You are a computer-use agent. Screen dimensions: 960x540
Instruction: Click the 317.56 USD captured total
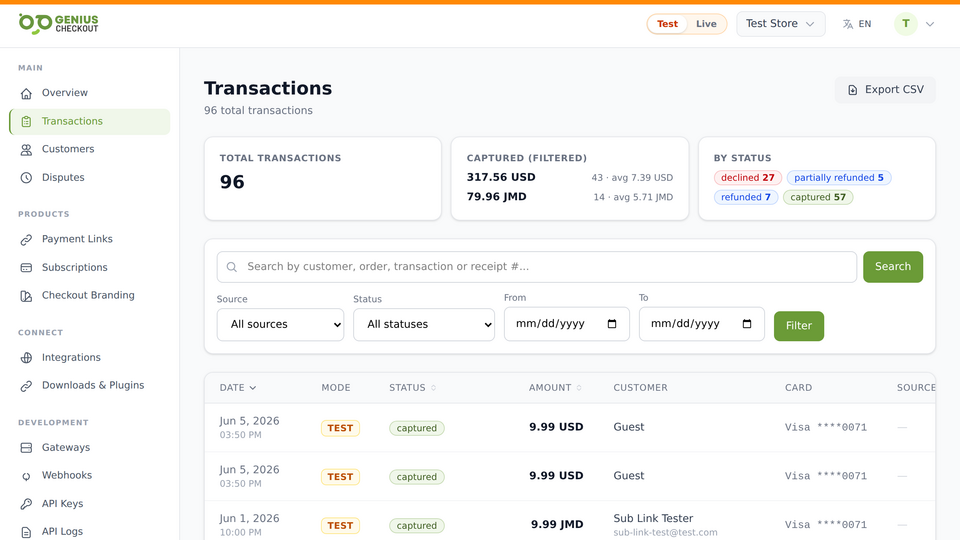501,178
